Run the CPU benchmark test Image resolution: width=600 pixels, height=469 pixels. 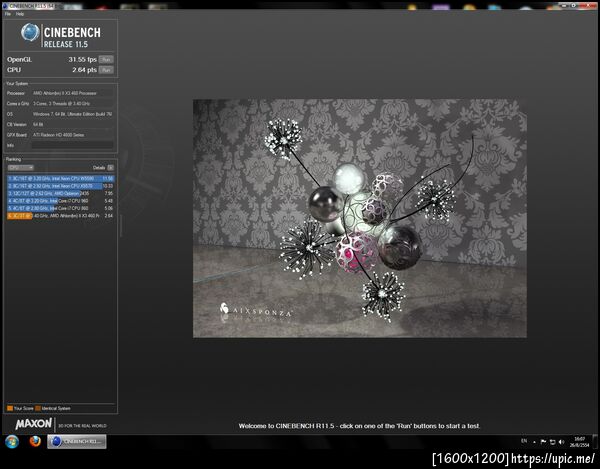coord(106,70)
